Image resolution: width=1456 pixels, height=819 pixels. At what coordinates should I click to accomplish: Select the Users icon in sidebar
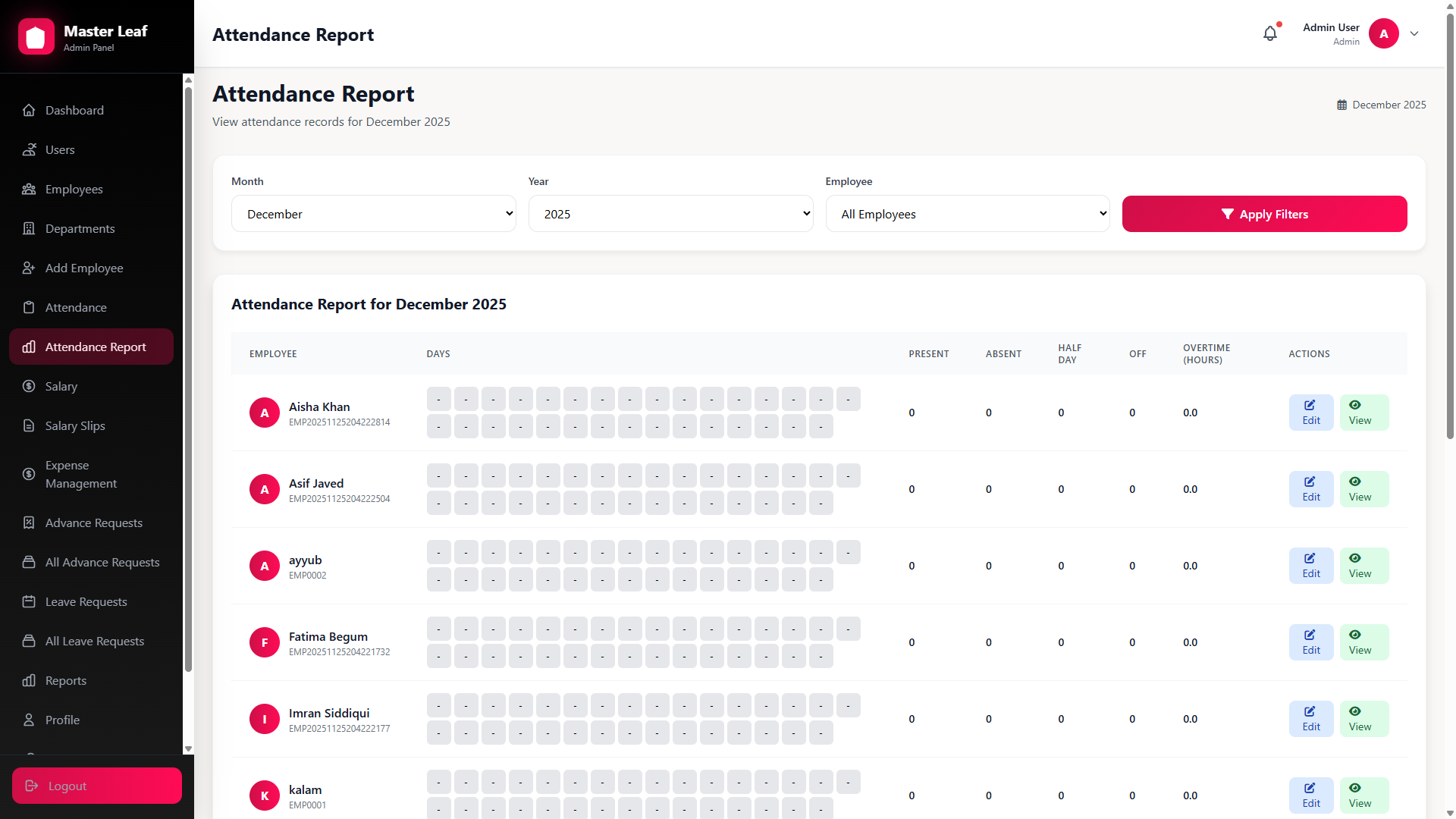pyautogui.click(x=29, y=149)
